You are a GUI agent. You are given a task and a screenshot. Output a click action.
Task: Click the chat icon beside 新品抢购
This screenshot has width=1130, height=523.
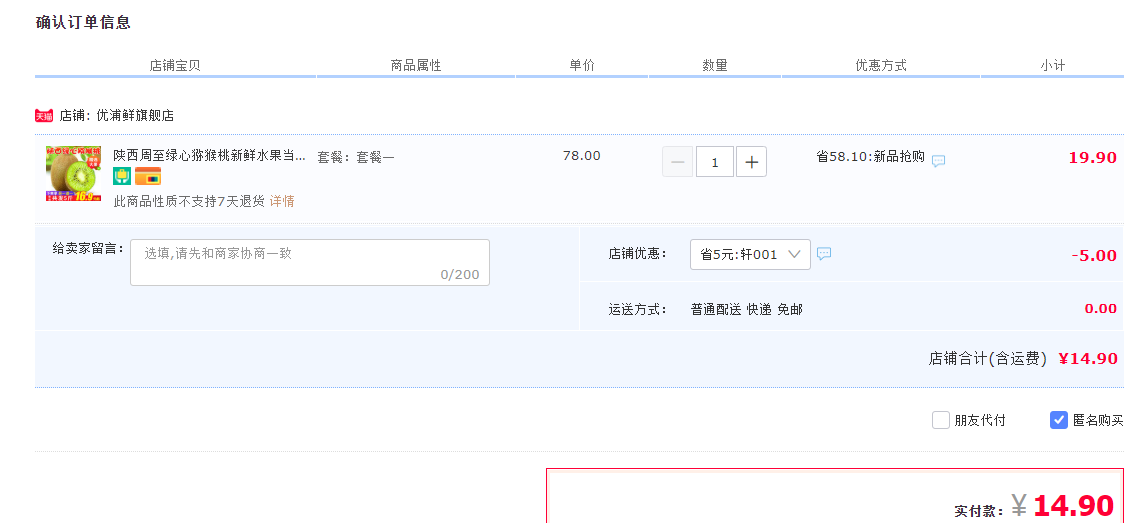pyautogui.click(x=938, y=161)
